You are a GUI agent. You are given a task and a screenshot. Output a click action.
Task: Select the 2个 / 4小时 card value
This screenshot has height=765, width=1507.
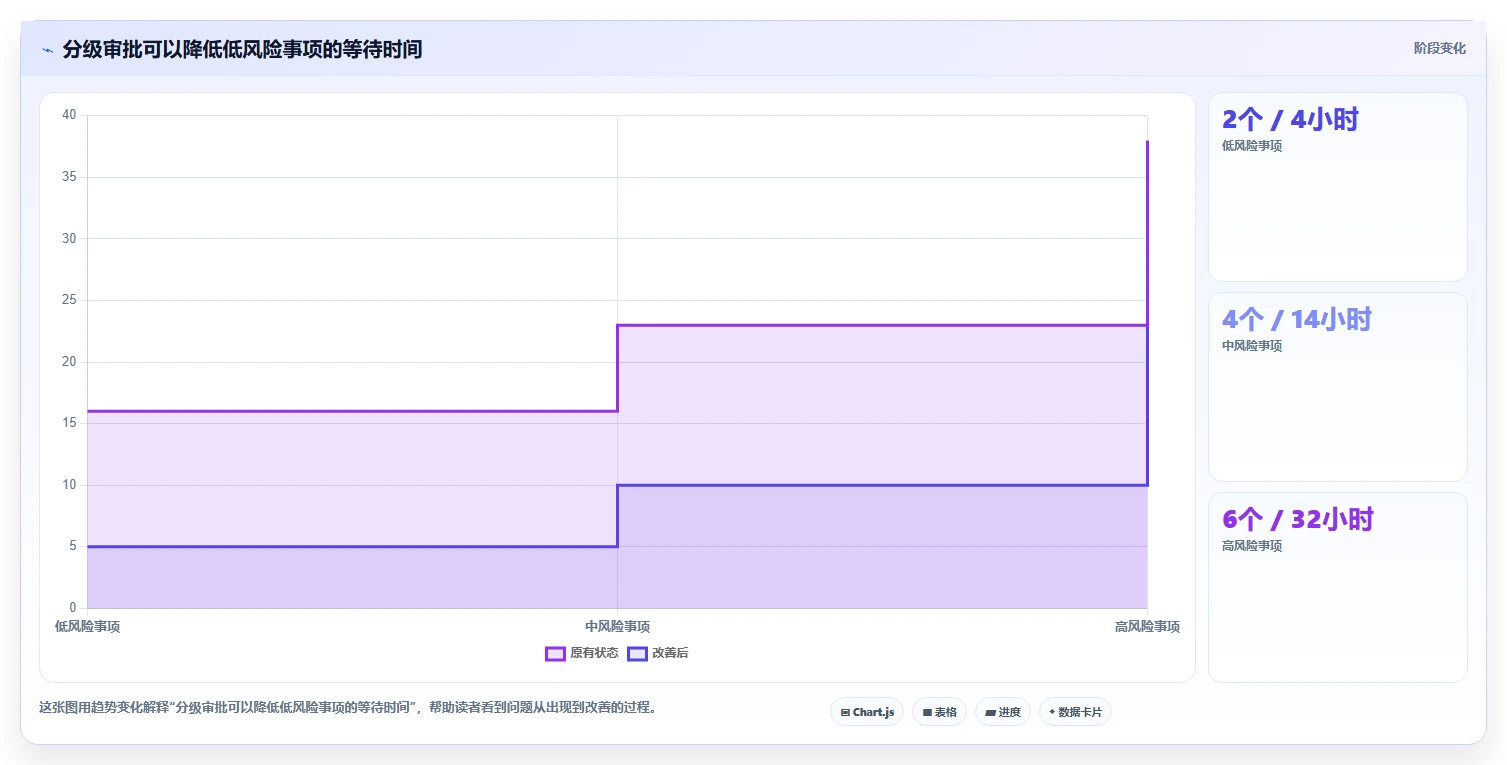coord(1290,120)
